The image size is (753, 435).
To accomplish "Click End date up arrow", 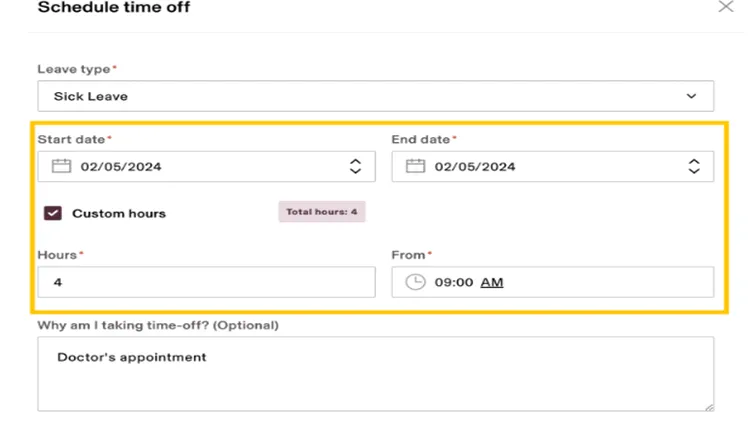I will pos(694,162).
